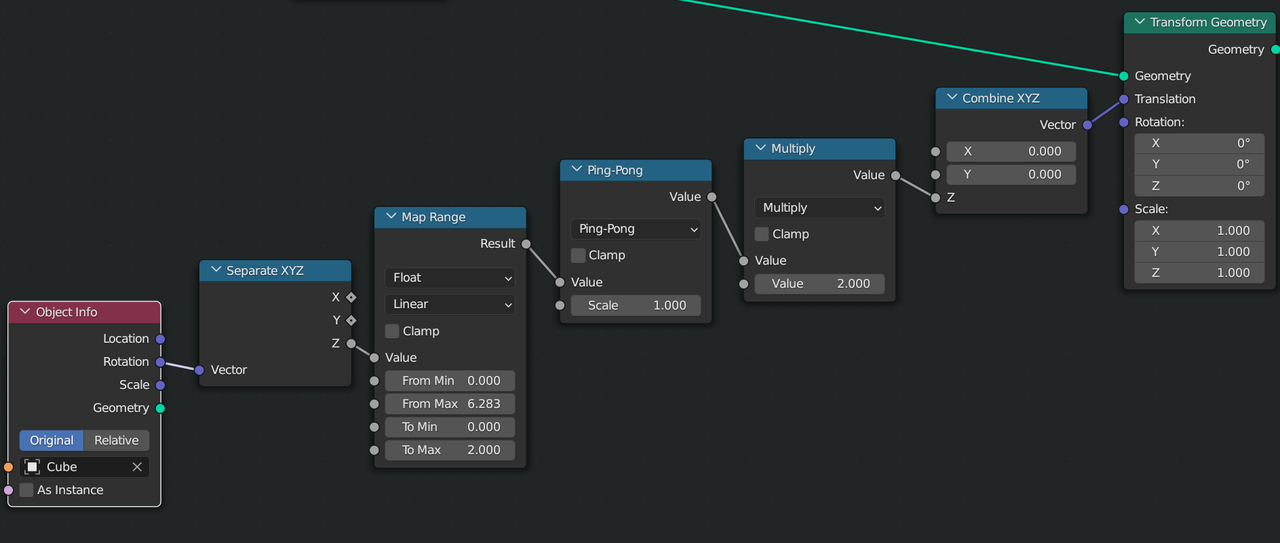
Task: Open the Float data type dropdown
Action: point(450,278)
